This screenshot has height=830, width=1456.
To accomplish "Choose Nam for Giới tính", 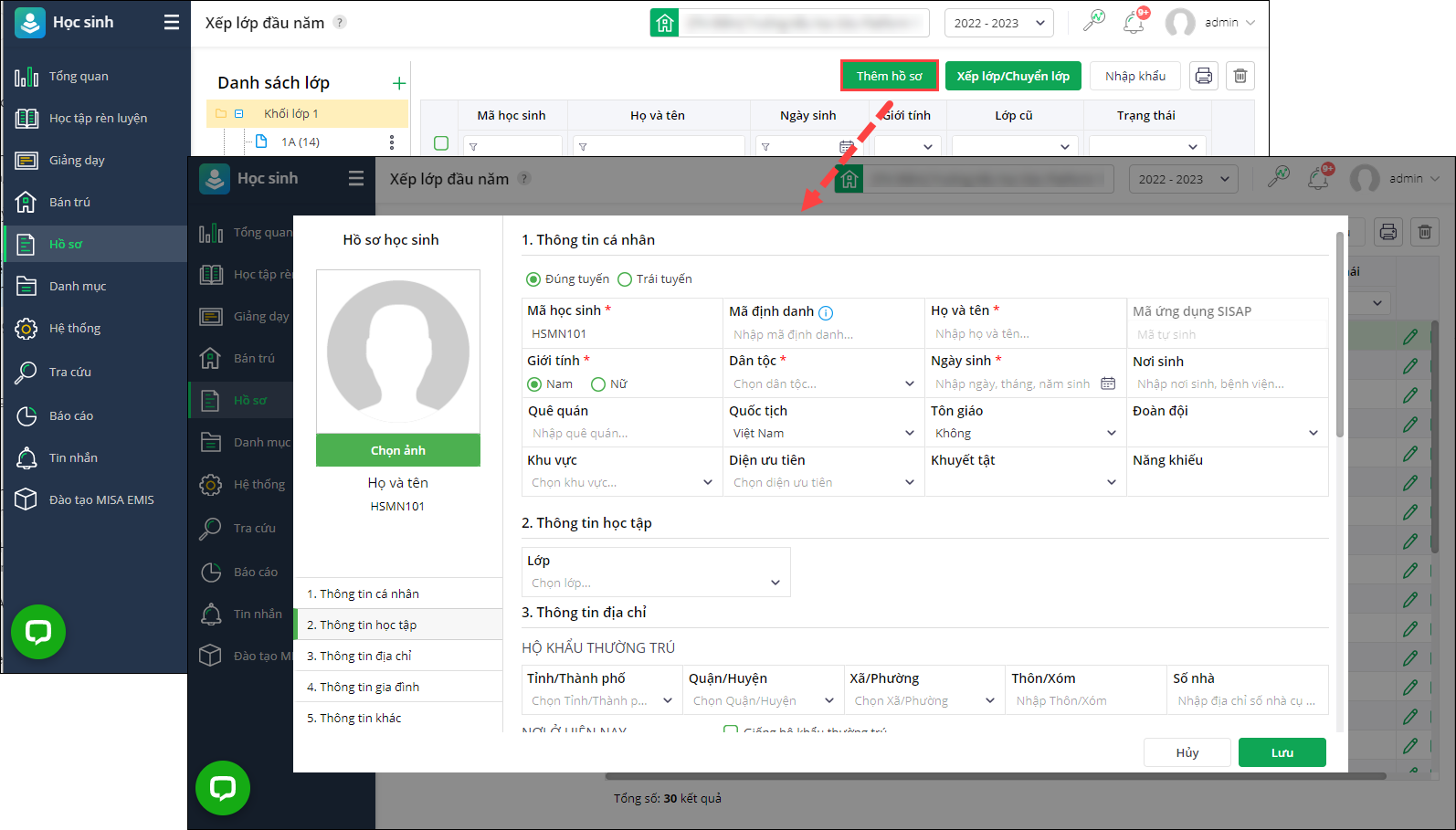I will pos(534,384).
